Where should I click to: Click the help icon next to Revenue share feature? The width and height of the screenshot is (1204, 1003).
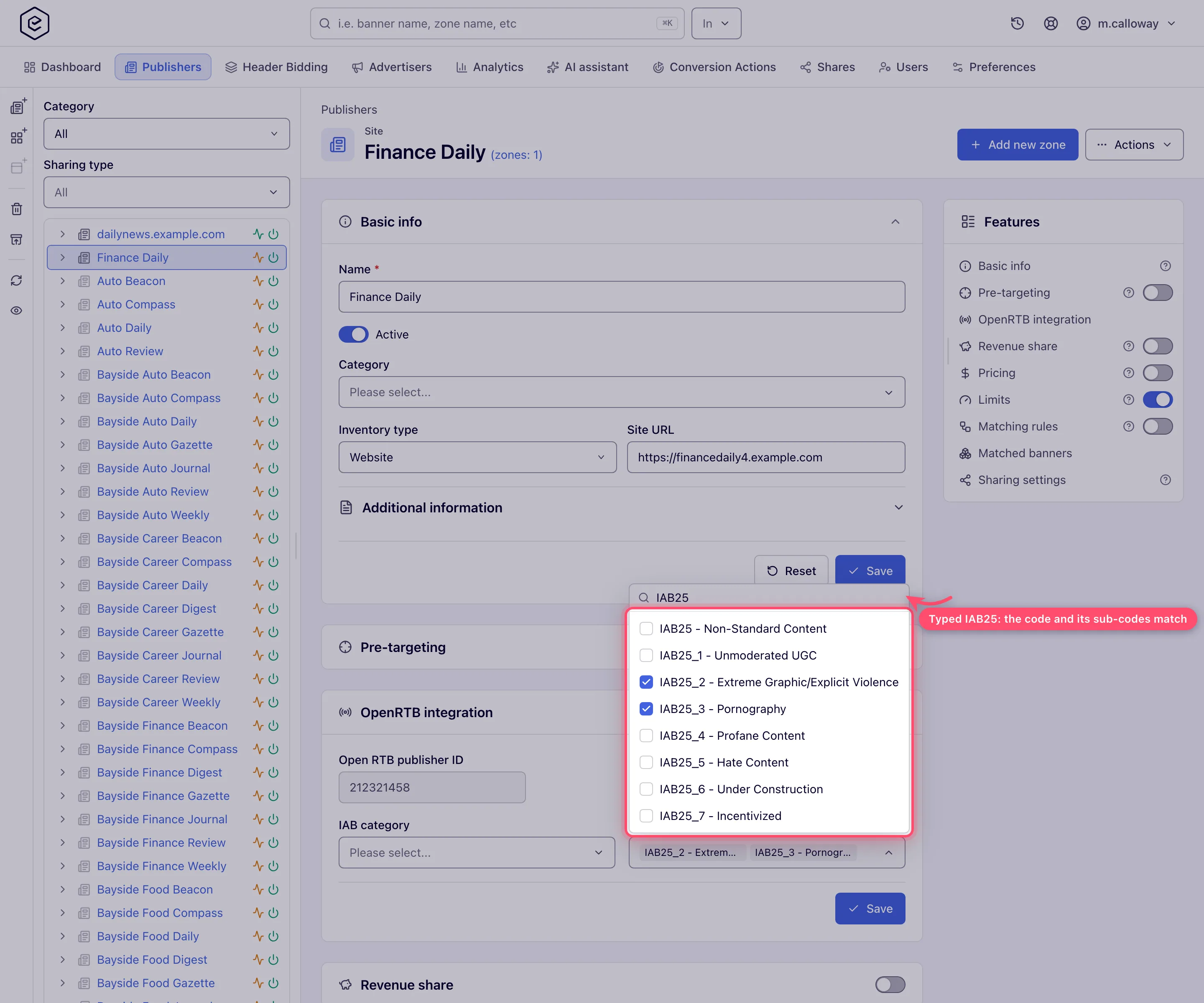tap(1128, 346)
